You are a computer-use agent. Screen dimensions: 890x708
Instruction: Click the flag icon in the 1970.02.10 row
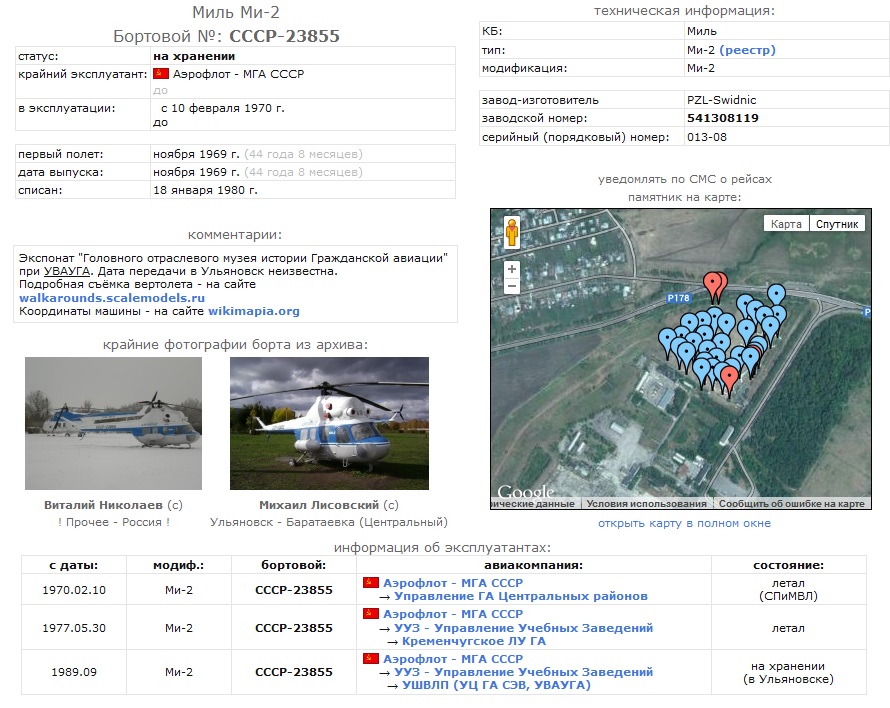[370, 582]
